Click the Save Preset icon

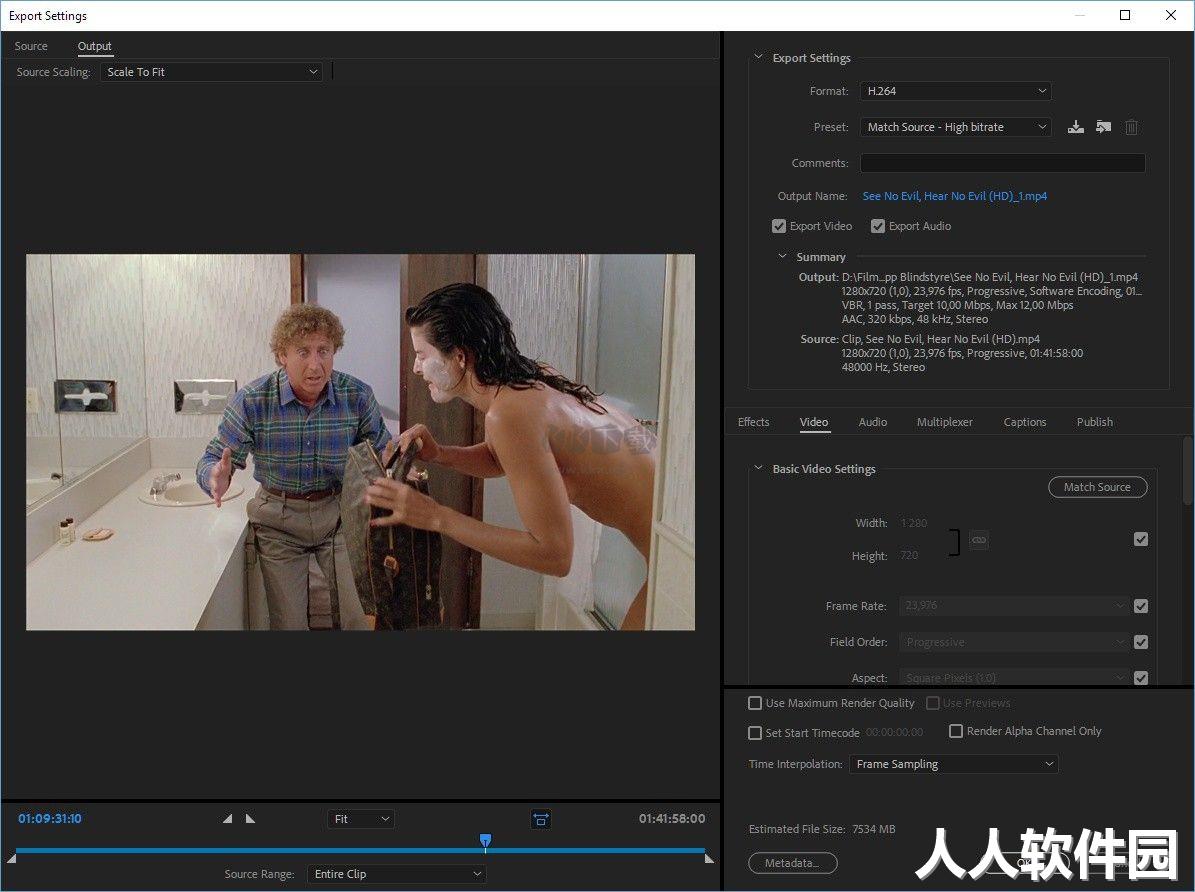point(1075,127)
